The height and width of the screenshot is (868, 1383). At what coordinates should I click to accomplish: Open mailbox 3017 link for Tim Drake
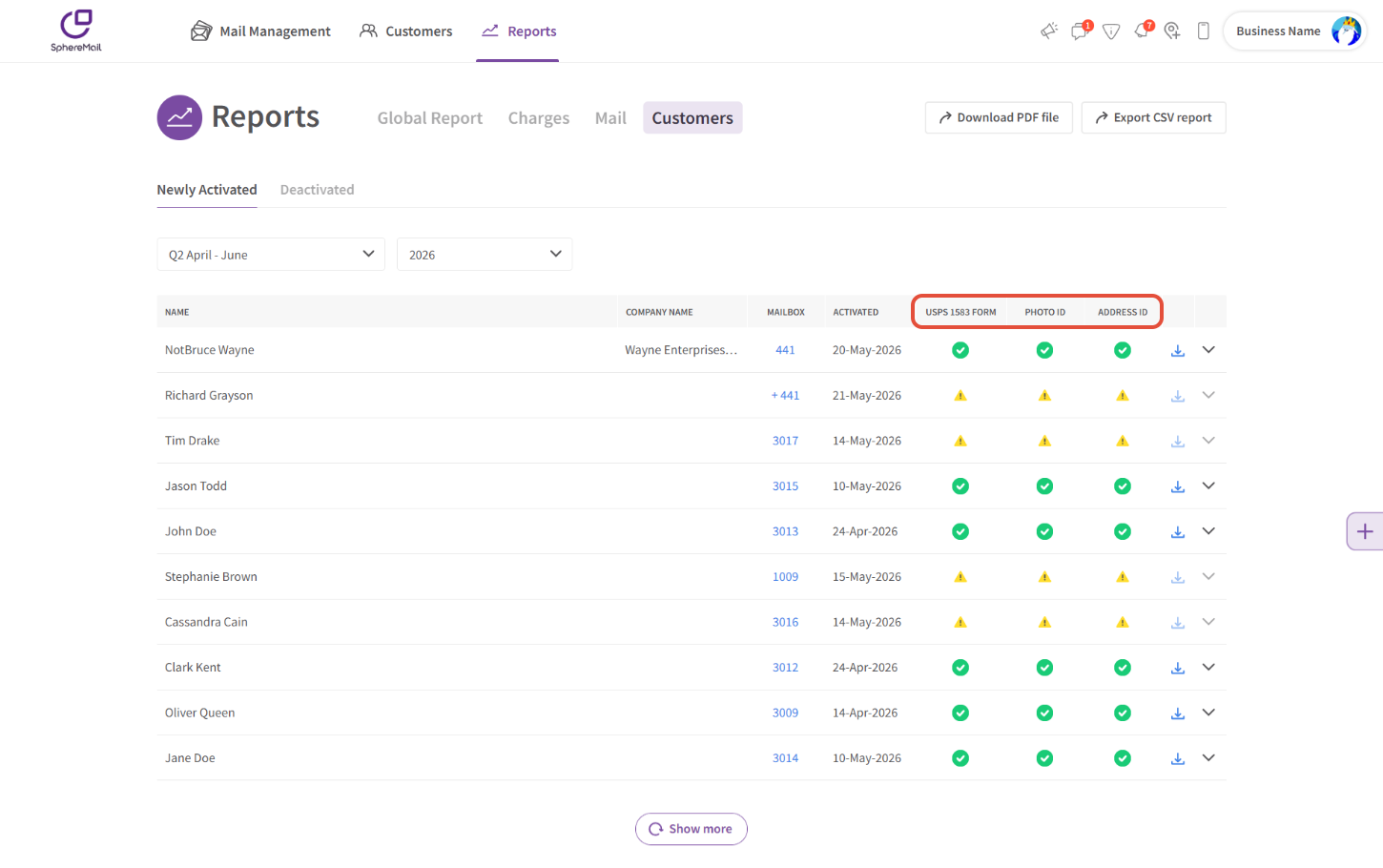point(785,441)
